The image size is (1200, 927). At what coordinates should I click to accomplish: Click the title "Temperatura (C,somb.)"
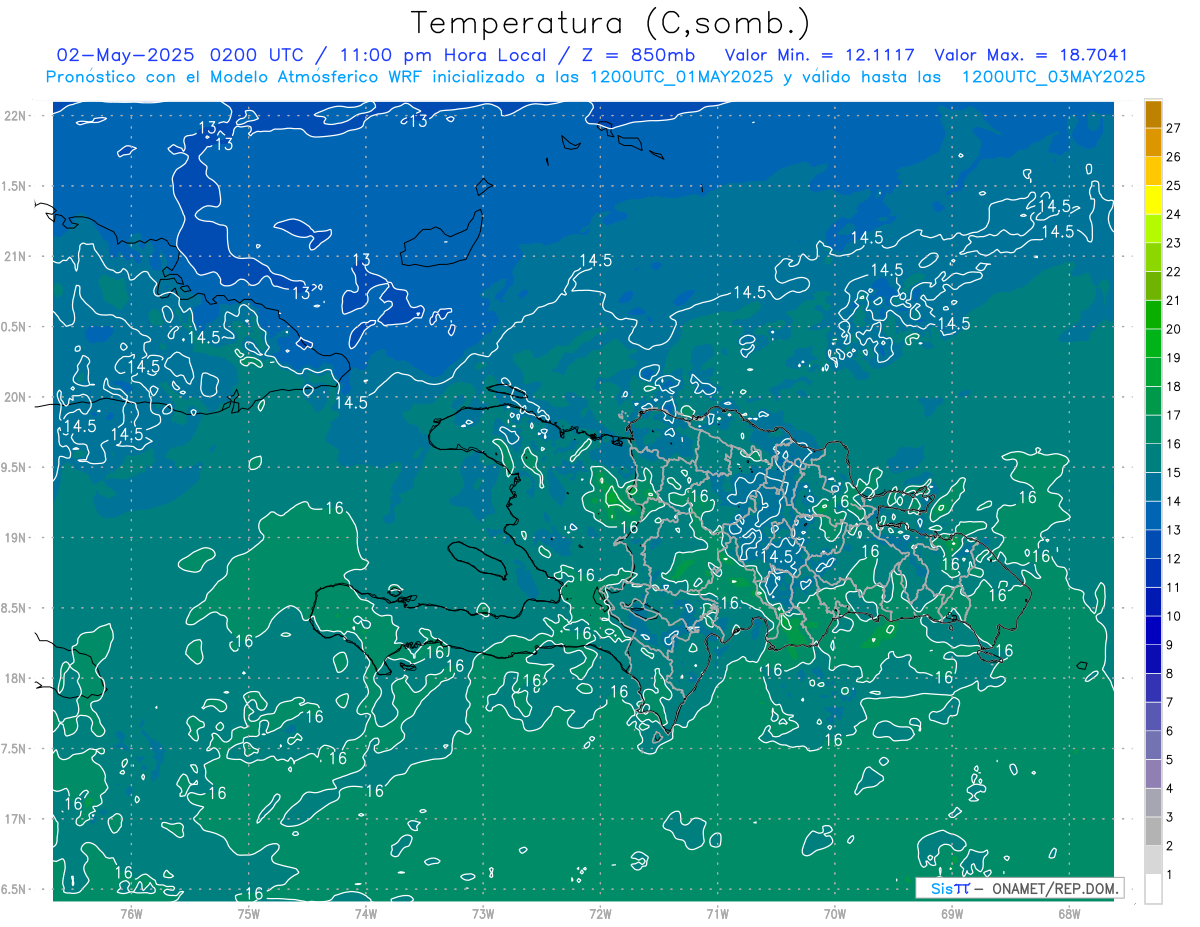click(611, 23)
